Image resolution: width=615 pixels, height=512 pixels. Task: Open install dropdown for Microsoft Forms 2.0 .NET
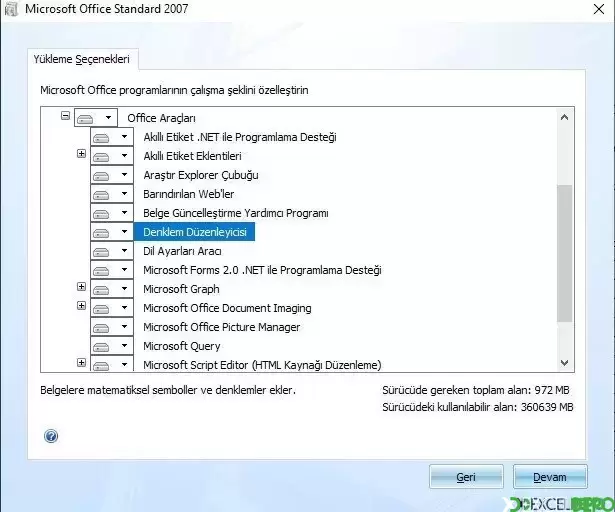click(112, 270)
